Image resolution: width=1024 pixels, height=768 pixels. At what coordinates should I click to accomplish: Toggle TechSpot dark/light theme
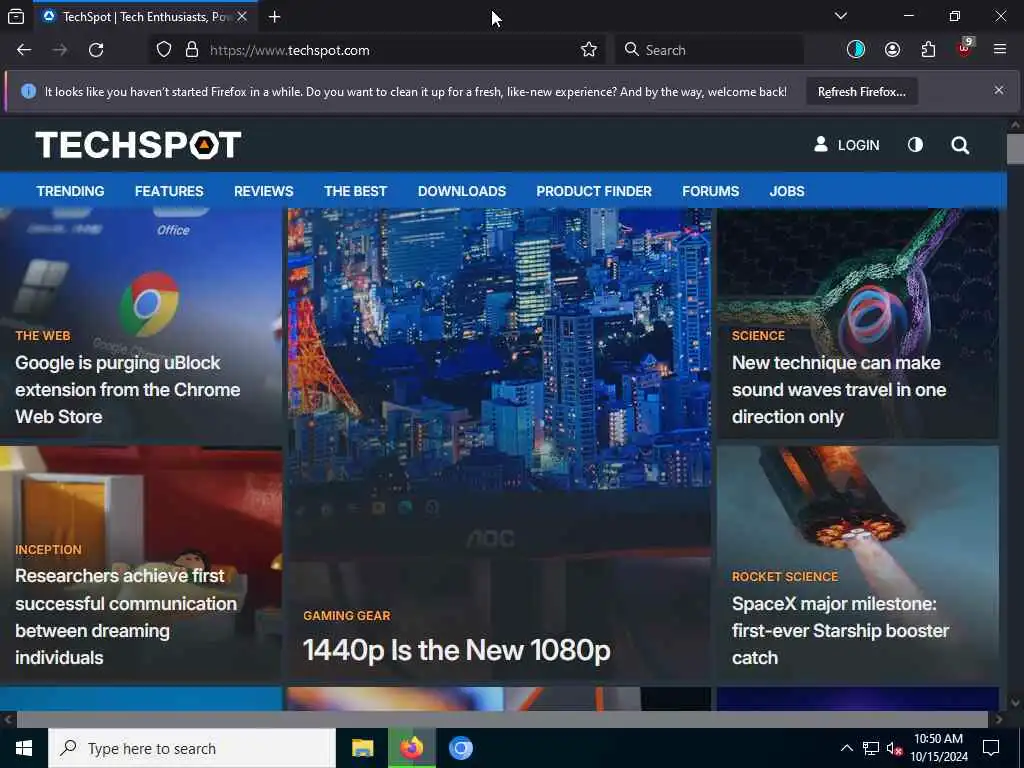click(x=916, y=144)
